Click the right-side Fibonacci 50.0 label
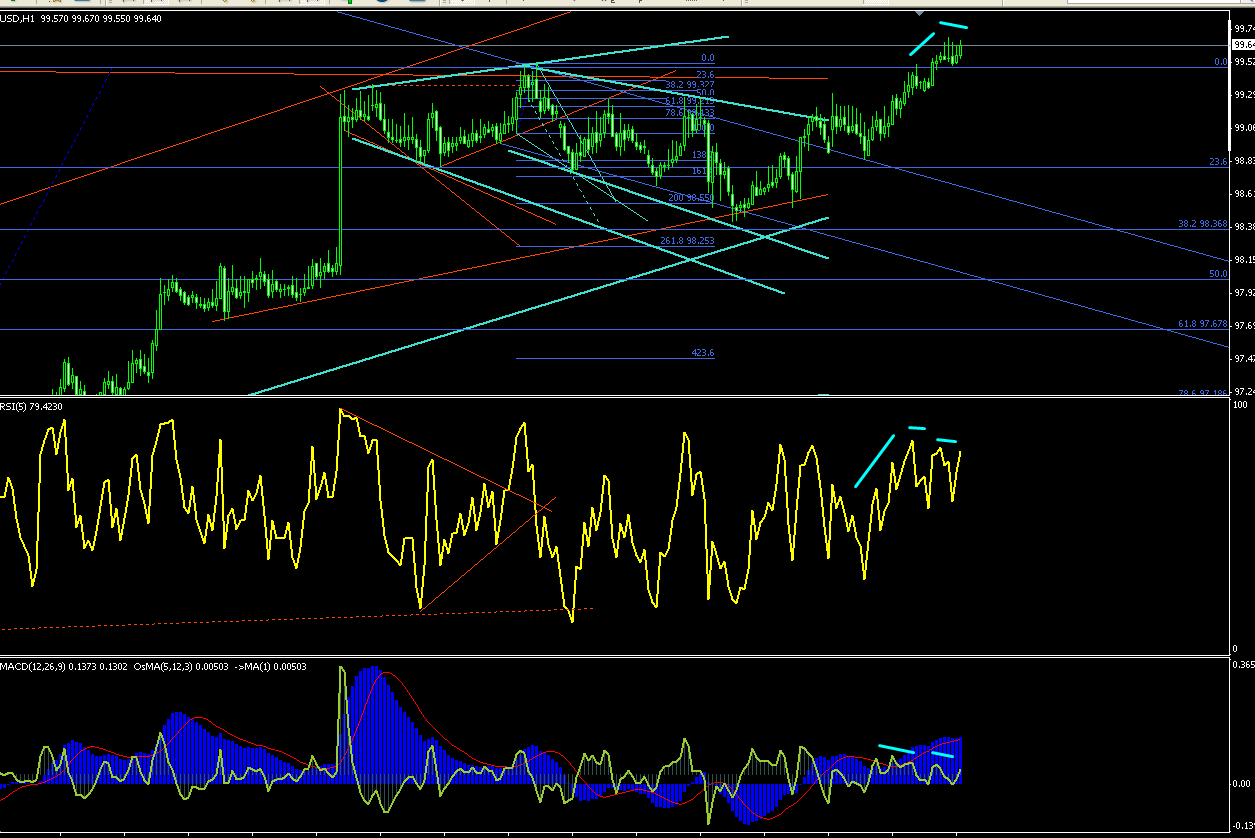Image resolution: width=1255 pixels, height=838 pixels. pos(1218,274)
